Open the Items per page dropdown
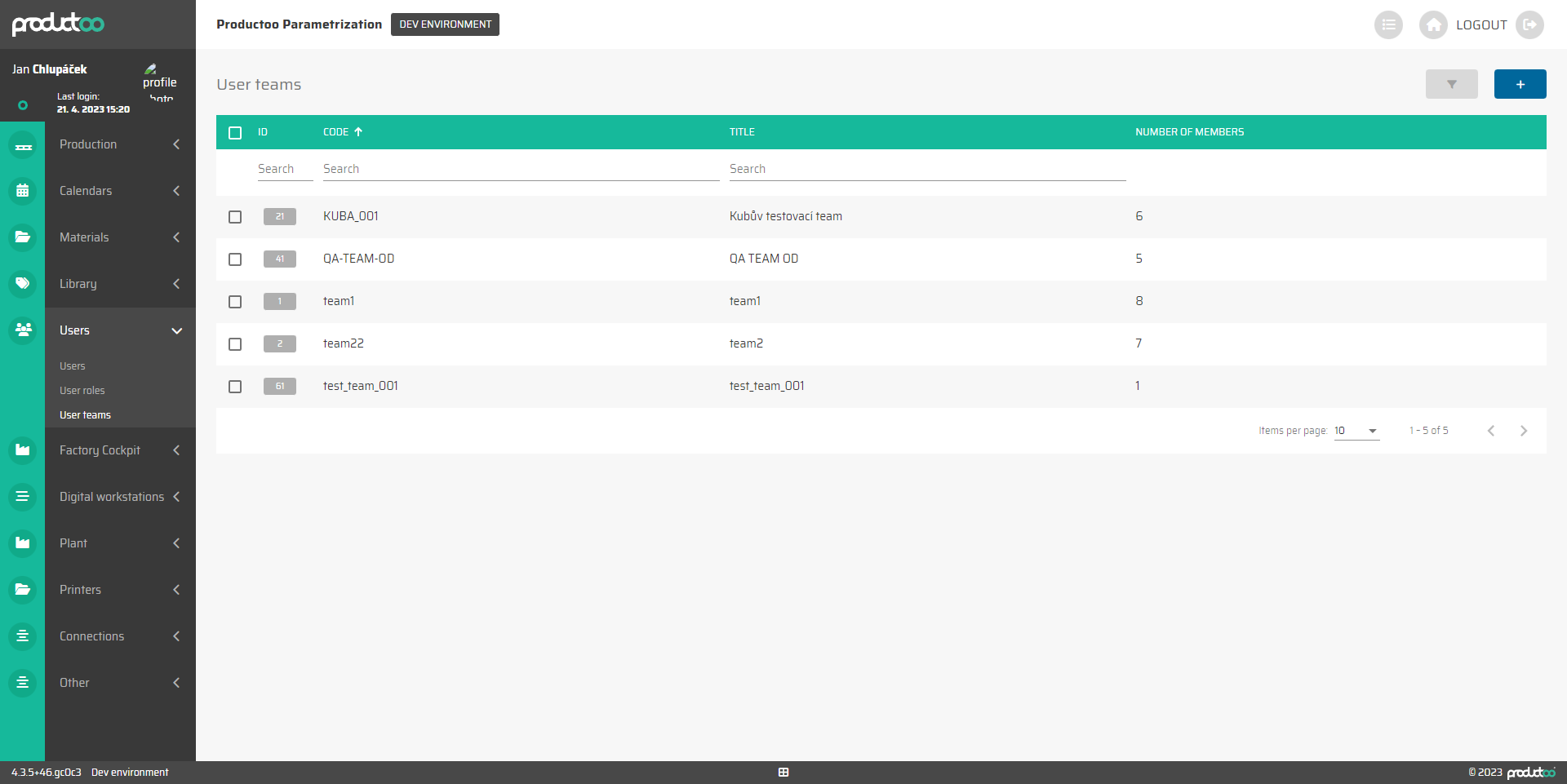 [1356, 431]
